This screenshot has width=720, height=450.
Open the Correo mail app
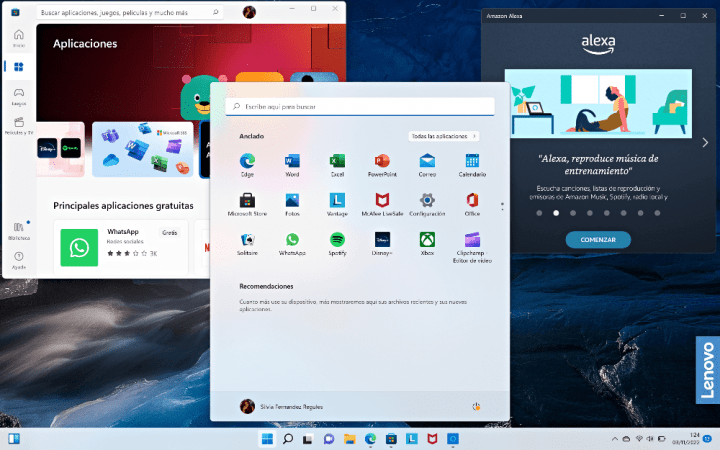tap(427, 165)
